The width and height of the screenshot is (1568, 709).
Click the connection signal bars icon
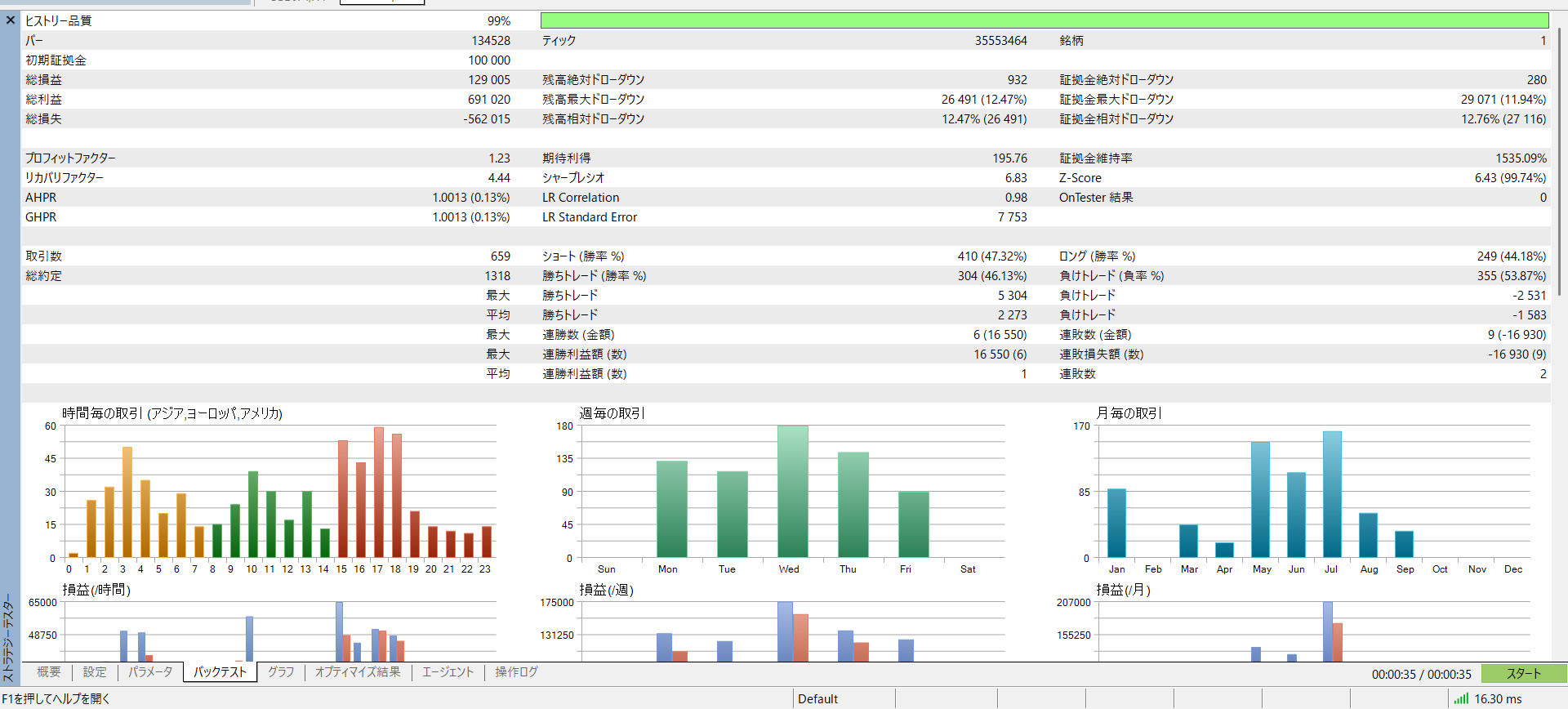(x=1461, y=698)
